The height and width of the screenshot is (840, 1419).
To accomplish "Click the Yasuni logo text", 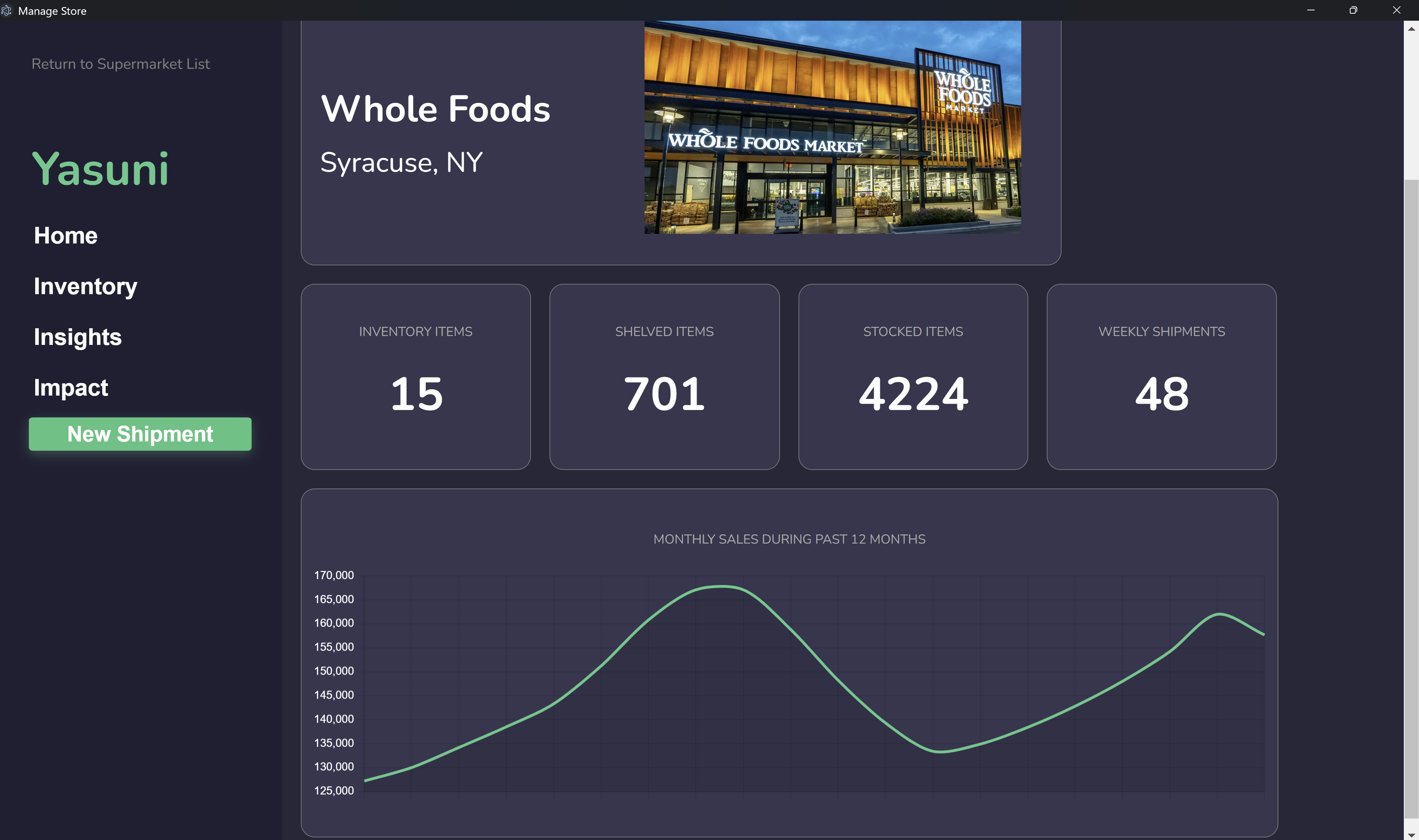I will tap(100, 169).
